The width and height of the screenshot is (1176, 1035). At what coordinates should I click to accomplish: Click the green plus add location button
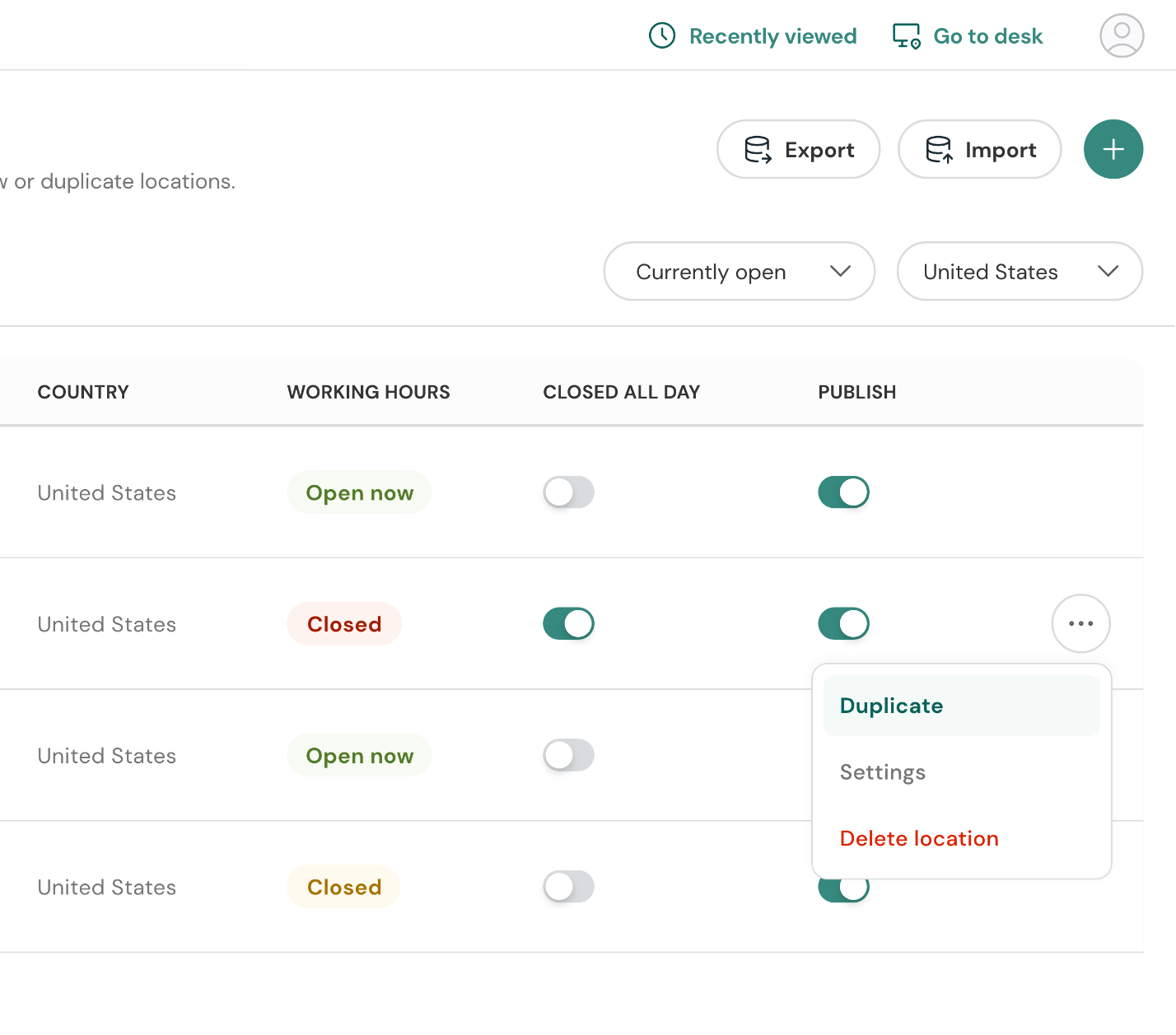(1113, 149)
